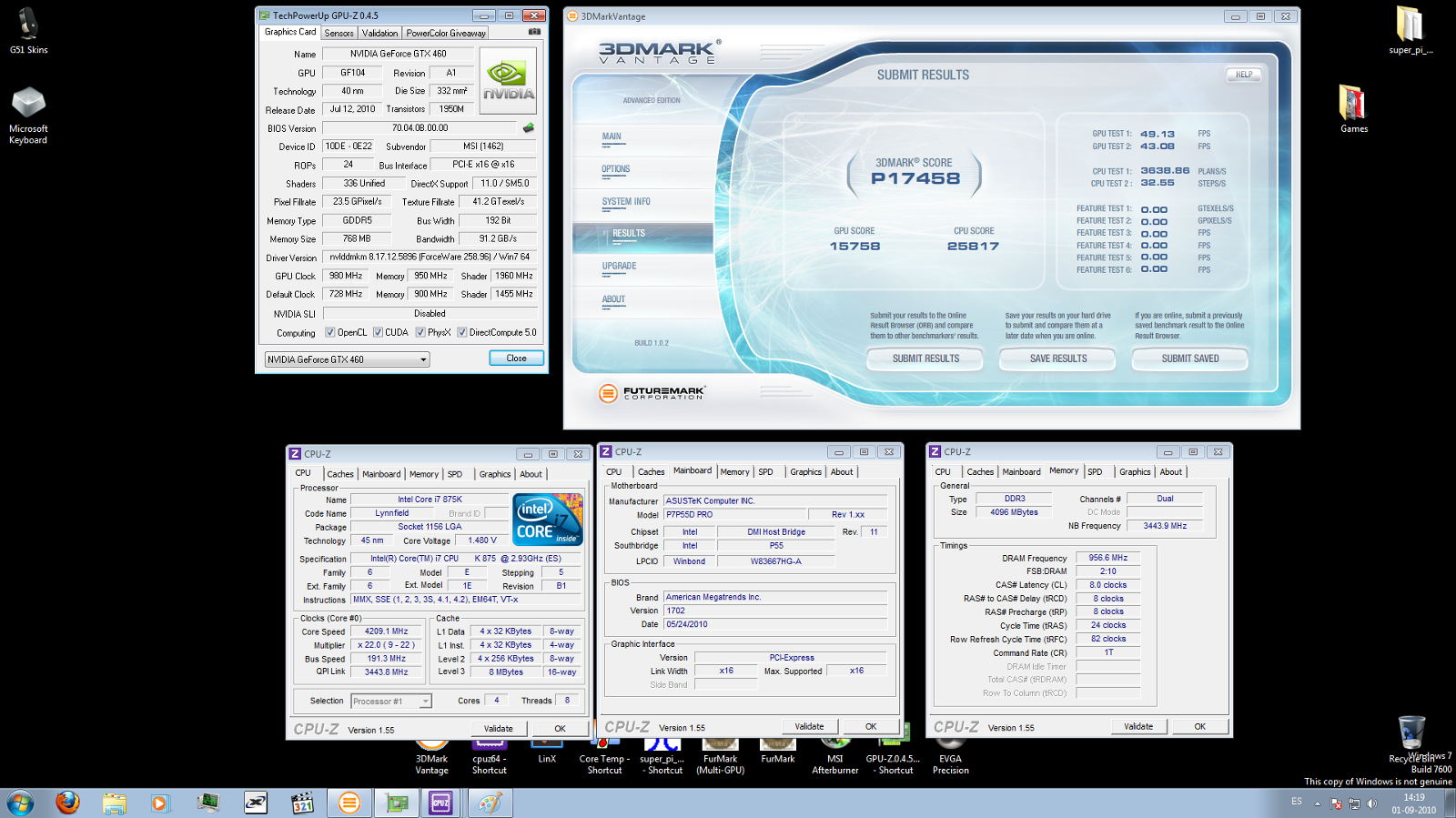Select the FurMark (Multi-GPU) desktop icon
This screenshot has width=1456, height=818.
720,757
